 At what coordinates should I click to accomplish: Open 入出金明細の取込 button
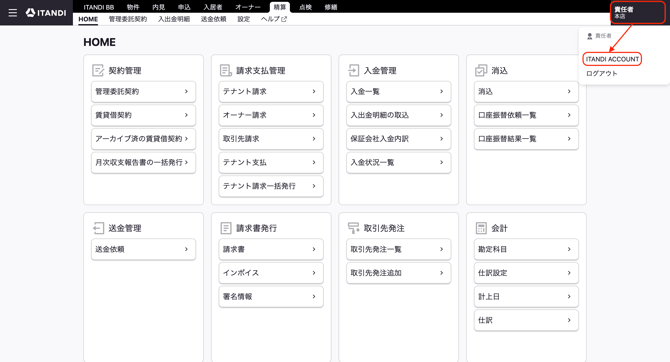pyautogui.click(x=399, y=115)
